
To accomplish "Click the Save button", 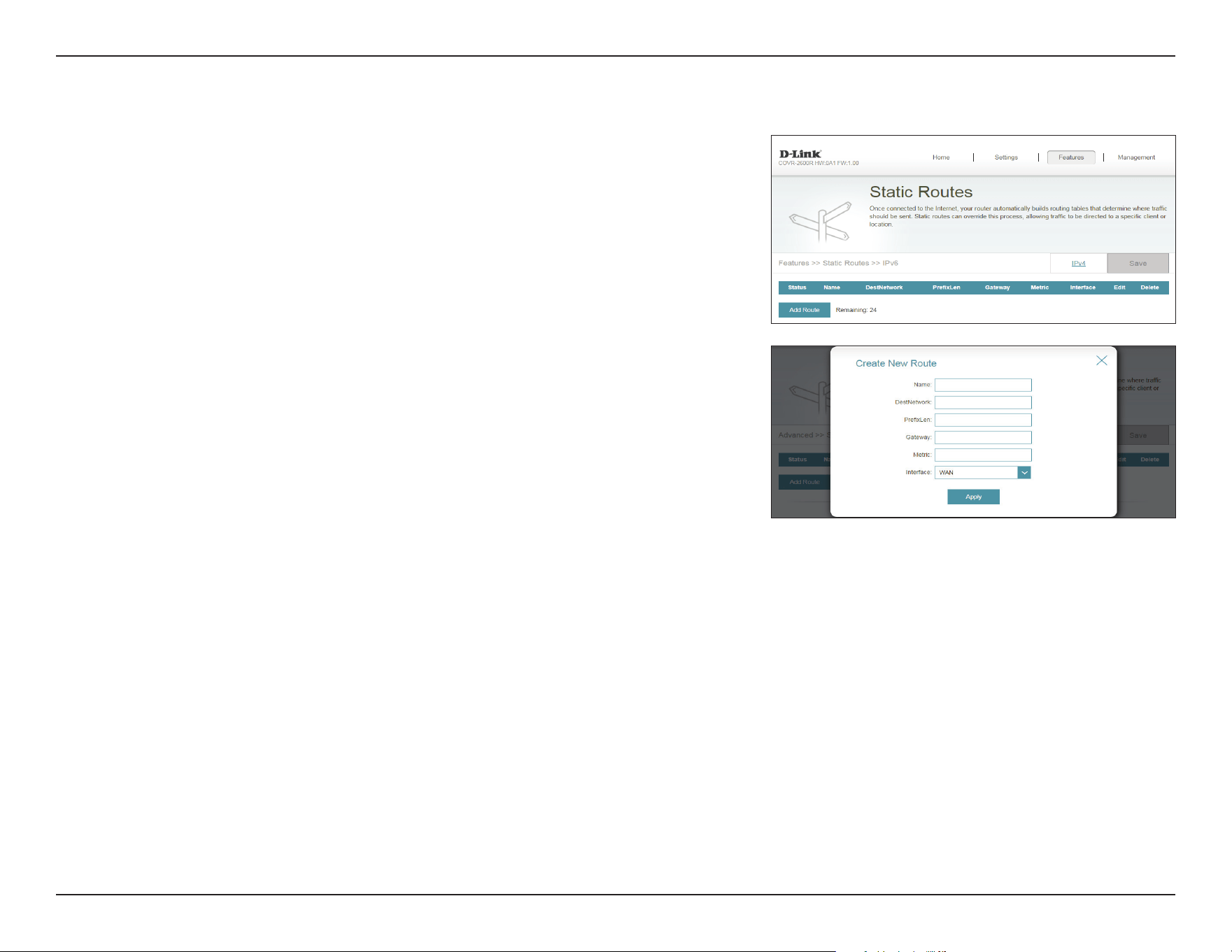I will [x=1138, y=264].
